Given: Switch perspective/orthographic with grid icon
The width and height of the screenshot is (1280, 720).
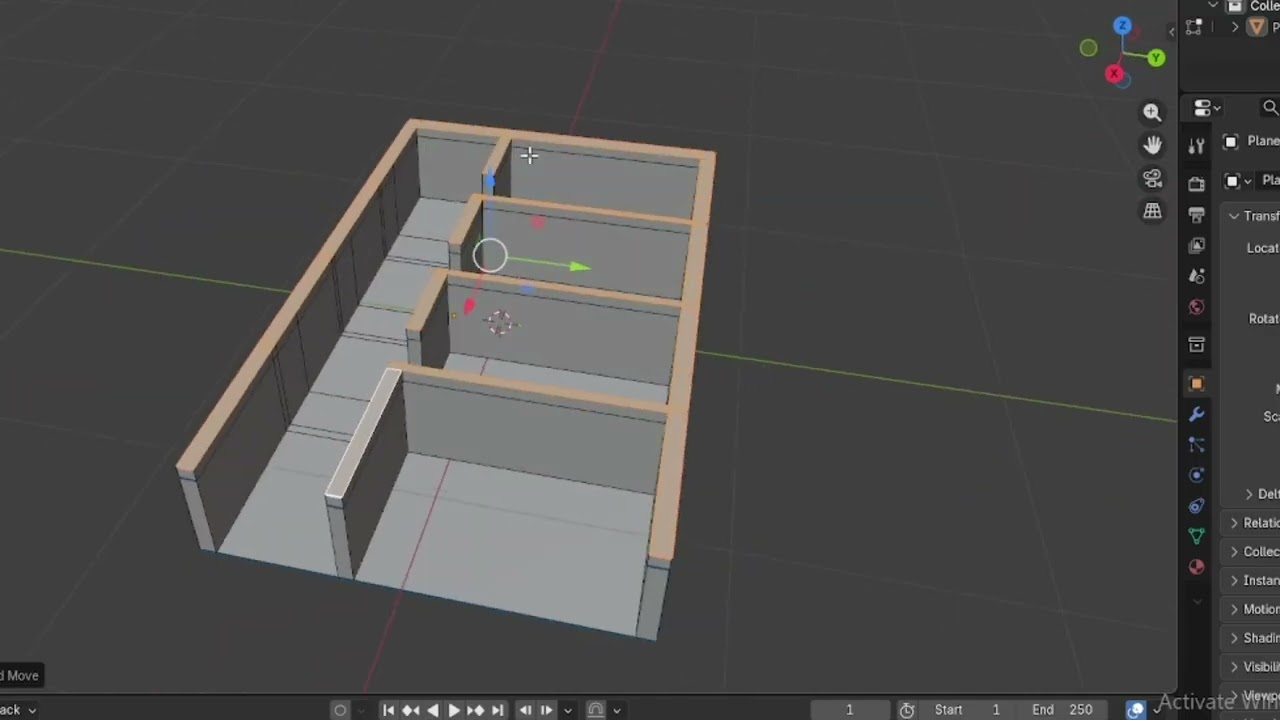Looking at the screenshot, I should [x=1152, y=211].
